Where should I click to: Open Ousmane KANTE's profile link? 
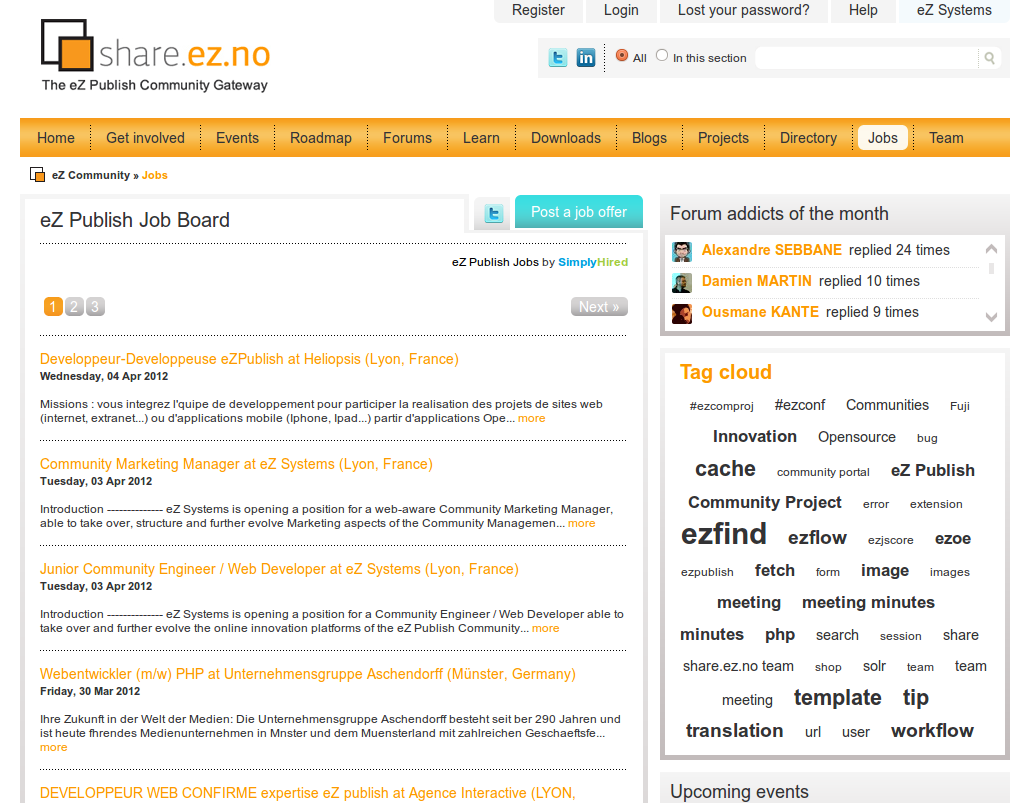760,312
